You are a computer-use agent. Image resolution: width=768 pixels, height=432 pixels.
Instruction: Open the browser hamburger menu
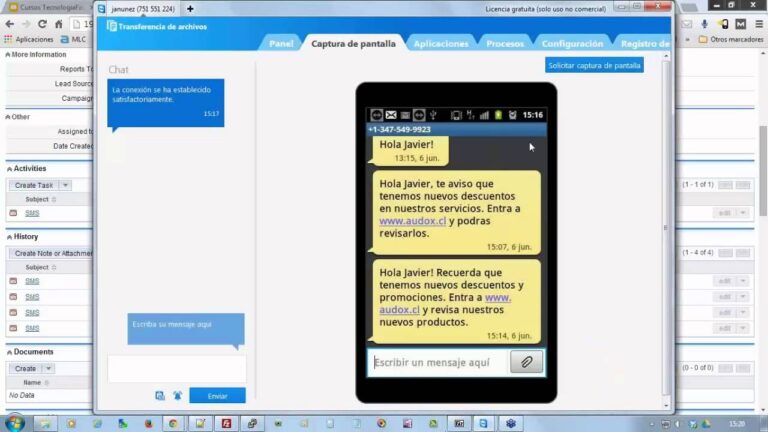pos(759,24)
